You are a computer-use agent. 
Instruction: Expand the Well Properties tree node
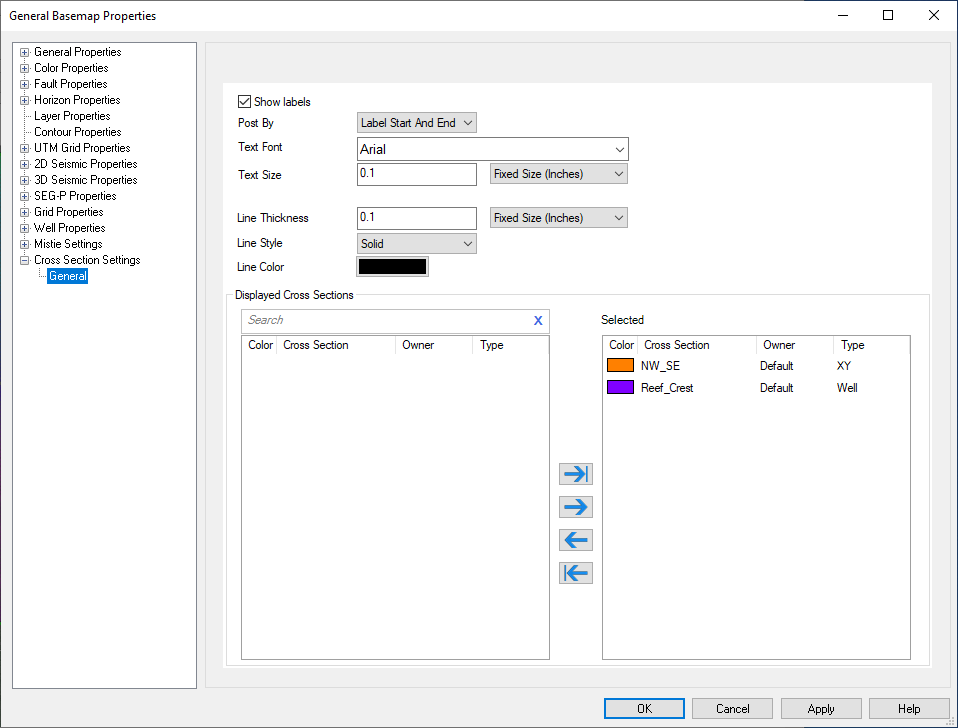(x=25, y=228)
